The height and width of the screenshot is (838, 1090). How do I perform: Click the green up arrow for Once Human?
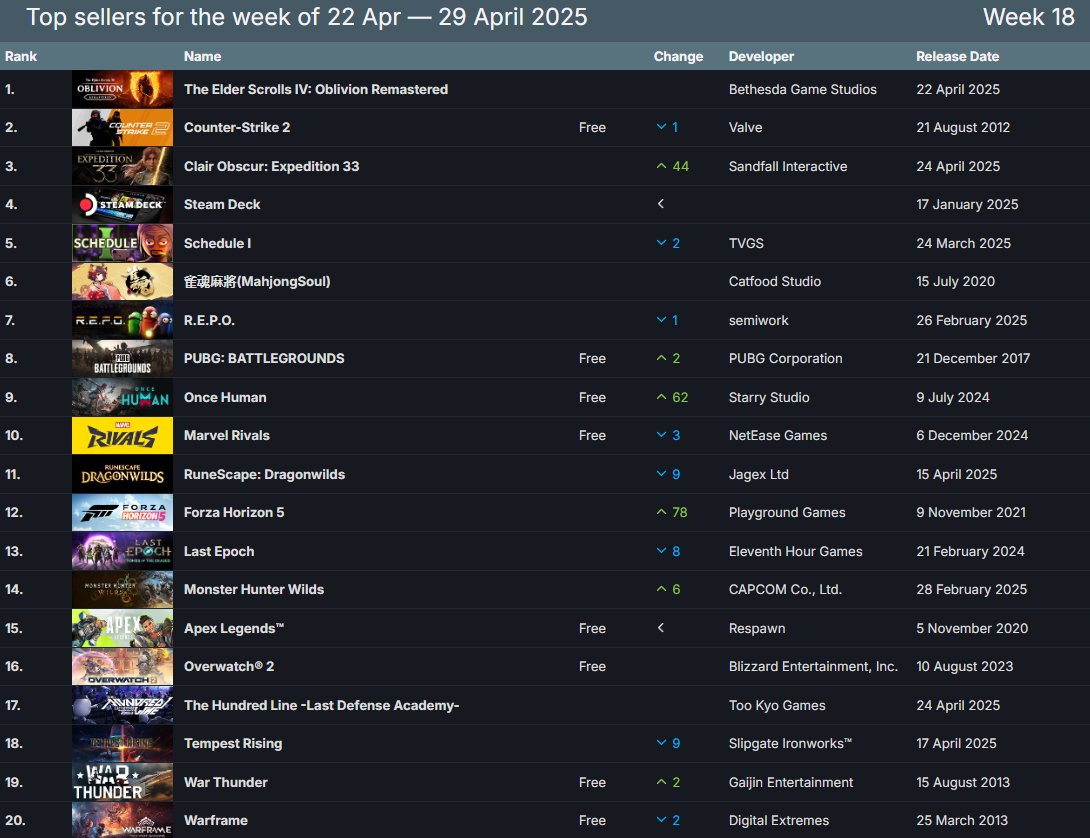pos(661,397)
